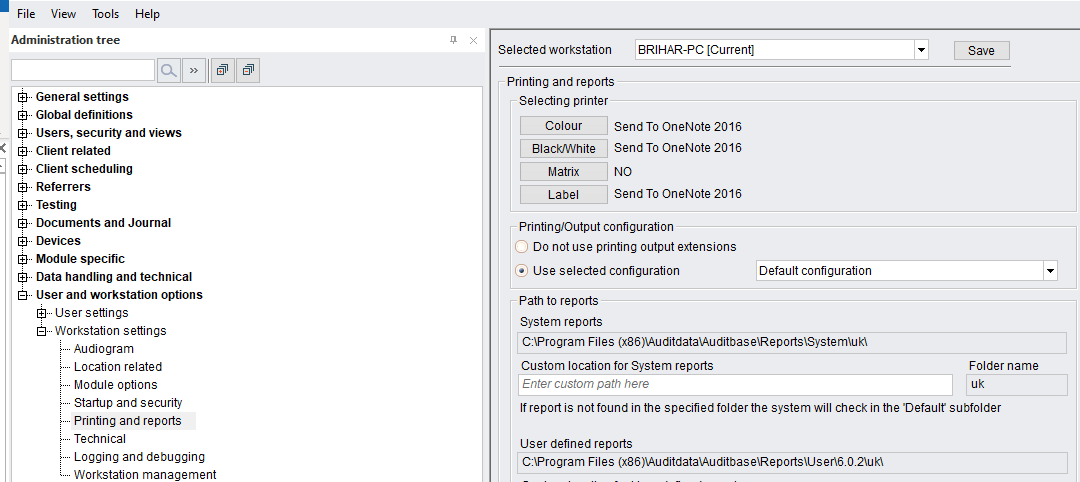Select the Workstation settings tree label
The height and width of the screenshot is (482, 1080).
(111, 331)
